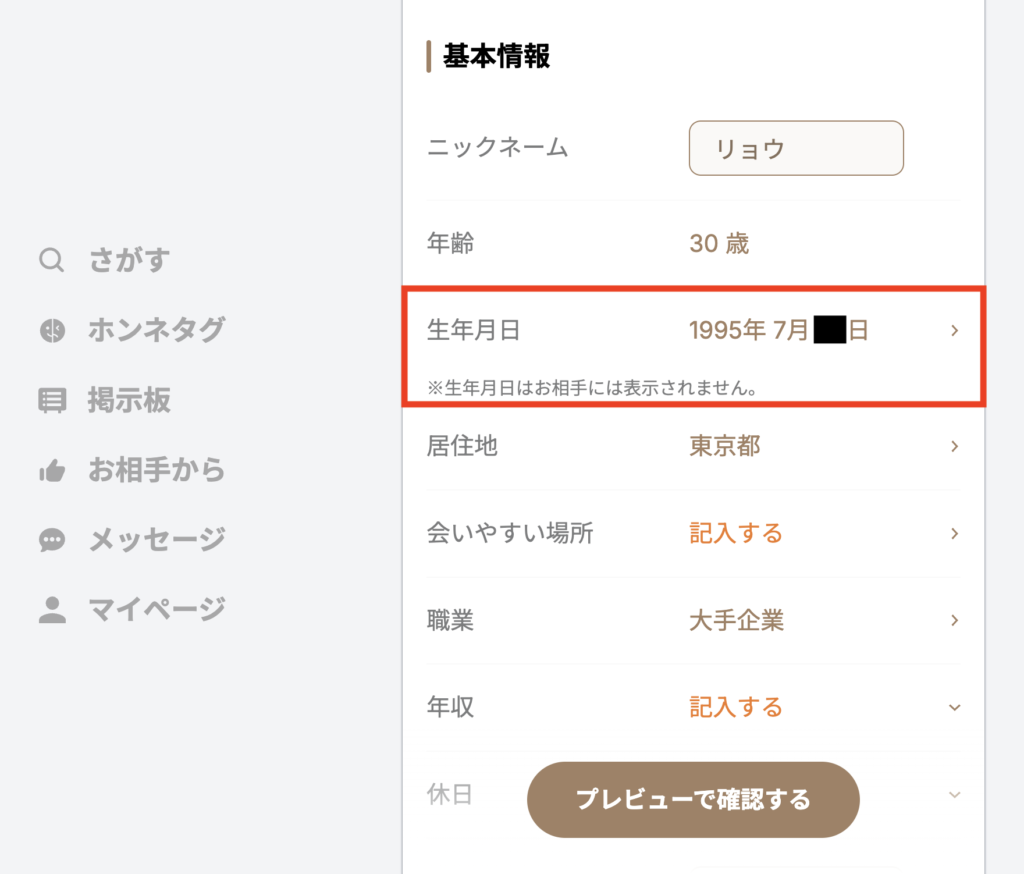Click the 居住地 row chevron
The height and width of the screenshot is (874, 1024).
coord(952,446)
